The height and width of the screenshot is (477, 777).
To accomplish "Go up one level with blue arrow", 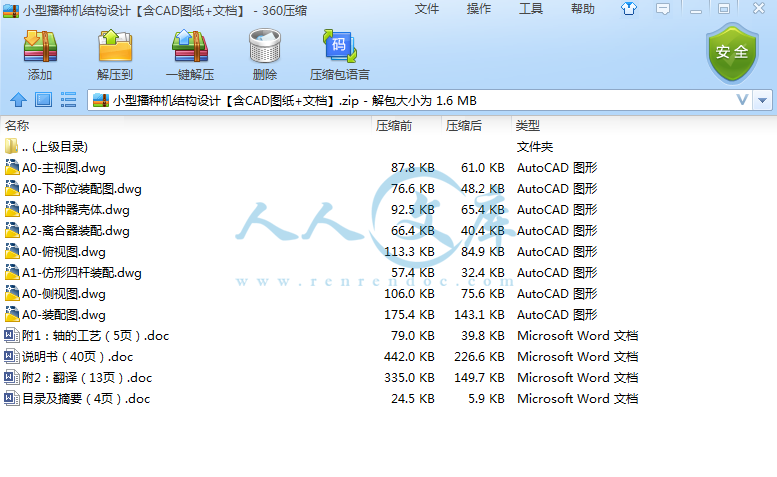I will (x=18, y=100).
